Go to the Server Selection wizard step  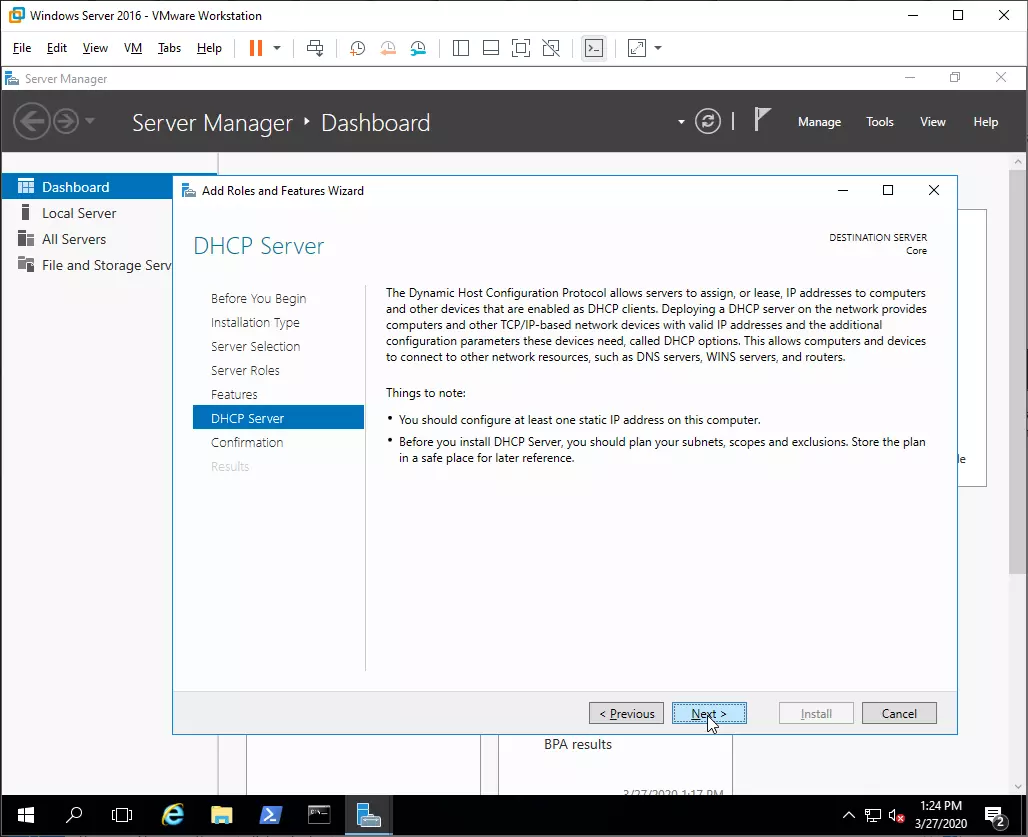pyautogui.click(x=256, y=346)
